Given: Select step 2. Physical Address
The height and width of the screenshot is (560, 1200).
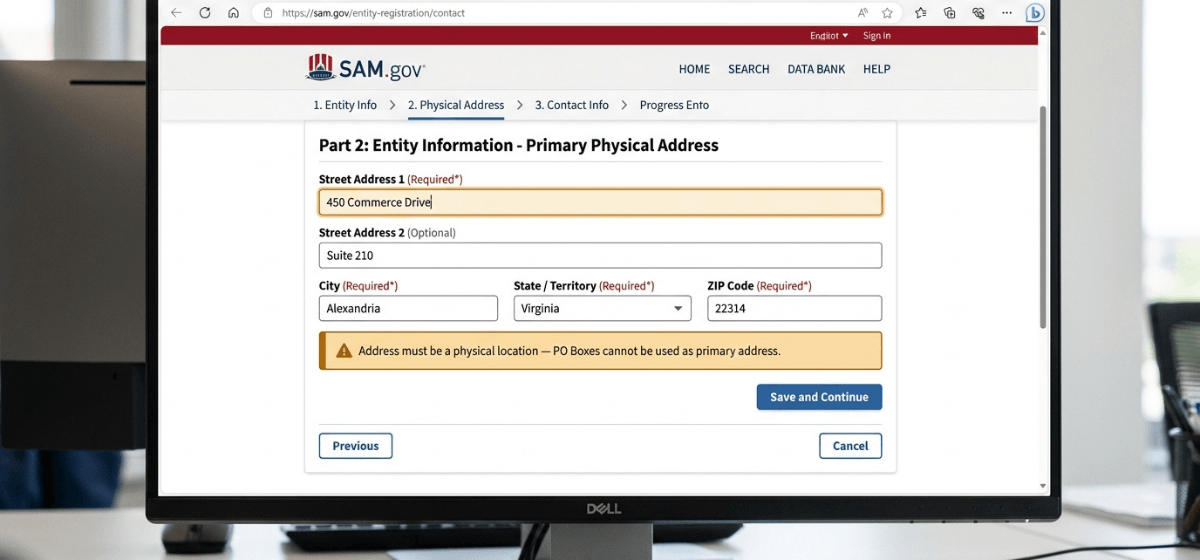Looking at the screenshot, I should [x=456, y=105].
